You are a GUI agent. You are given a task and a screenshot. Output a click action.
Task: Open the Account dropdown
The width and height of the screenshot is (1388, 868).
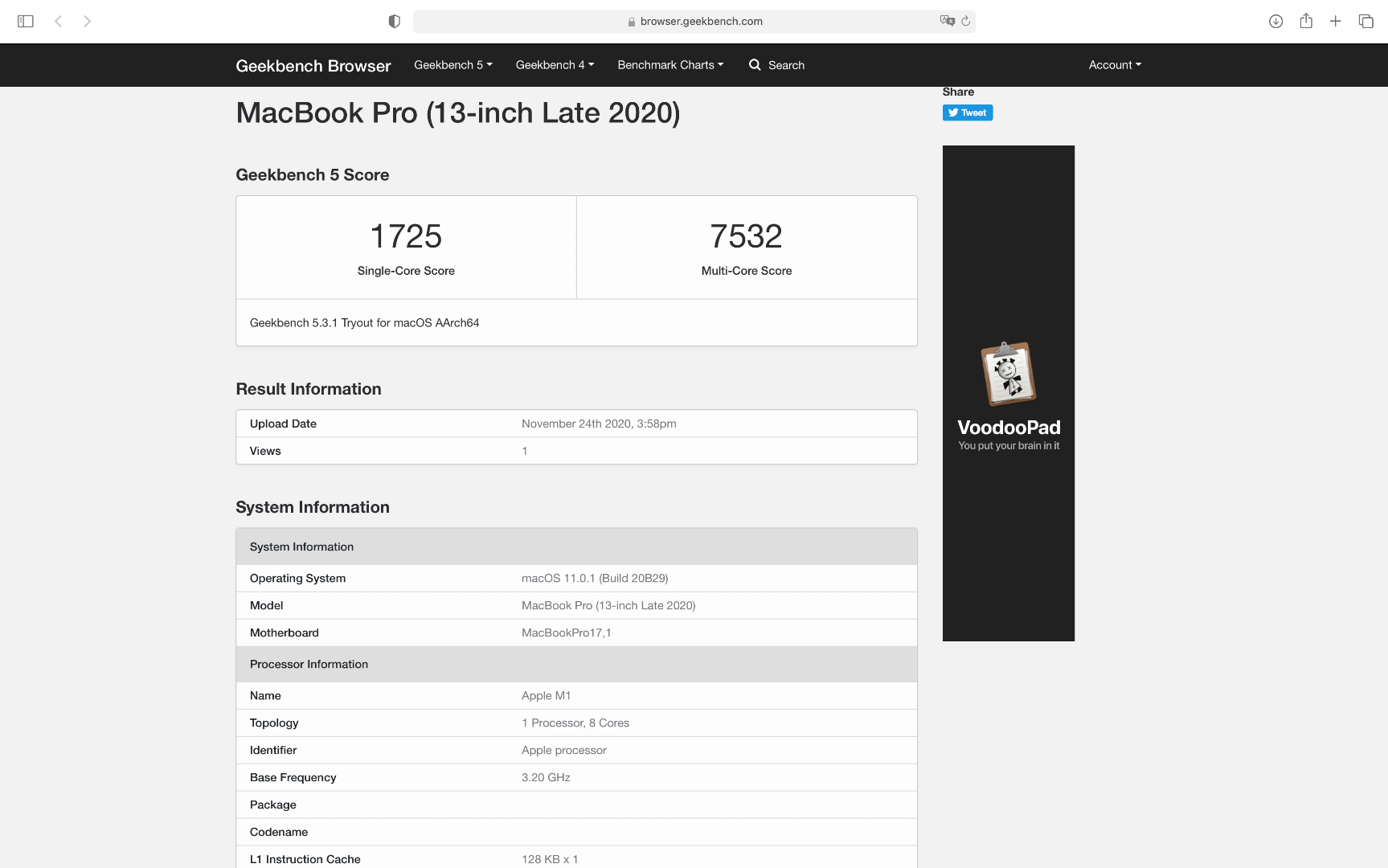(x=1115, y=65)
